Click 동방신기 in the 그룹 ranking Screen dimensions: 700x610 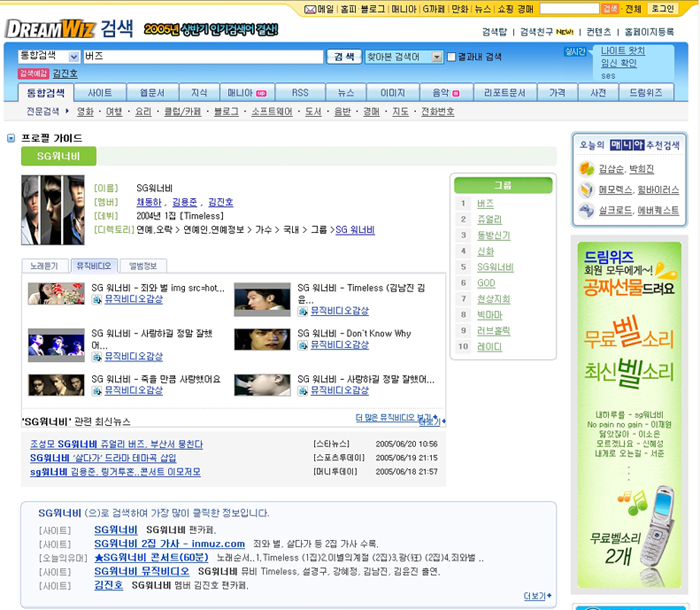click(x=494, y=235)
